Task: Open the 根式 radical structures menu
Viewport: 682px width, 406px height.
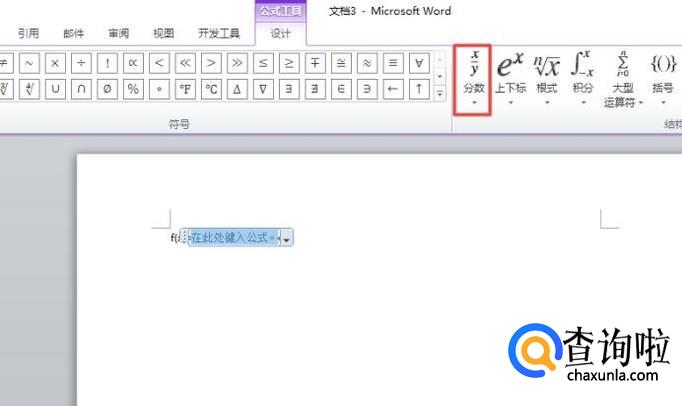Action: click(x=547, y=79)
